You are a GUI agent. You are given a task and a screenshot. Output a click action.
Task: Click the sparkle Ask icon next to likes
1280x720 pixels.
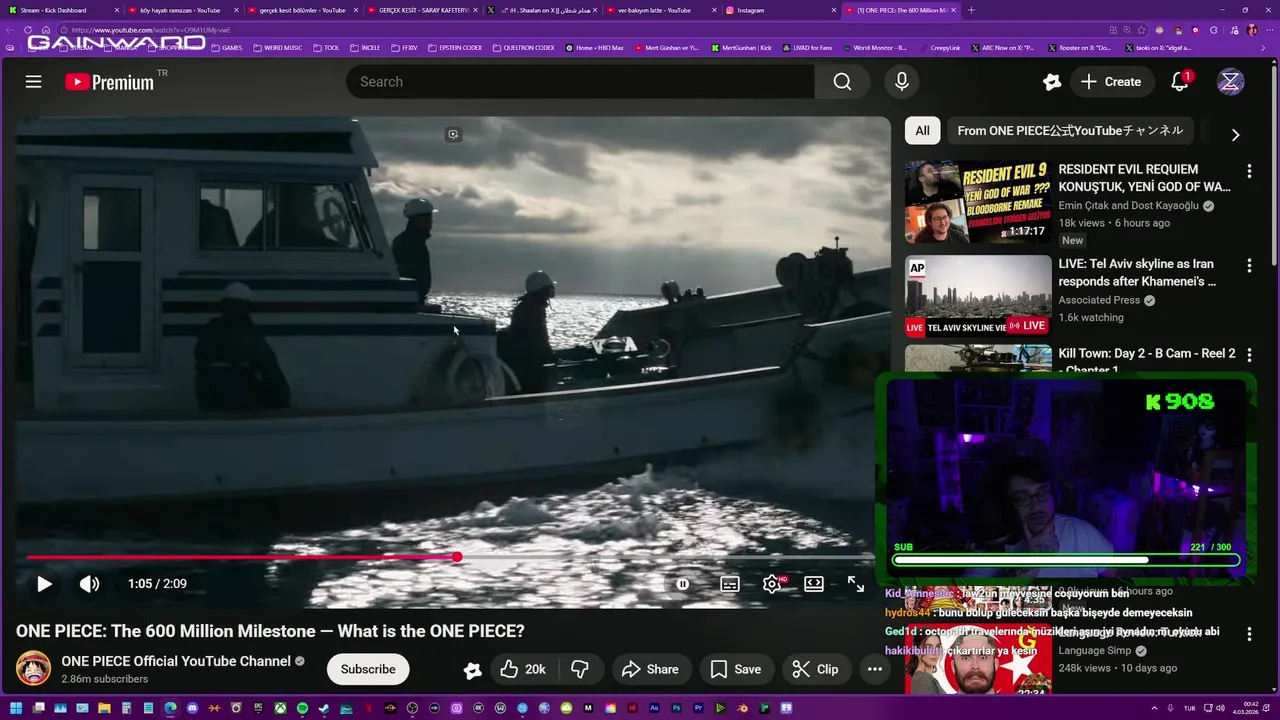click(x=472, y=670)
